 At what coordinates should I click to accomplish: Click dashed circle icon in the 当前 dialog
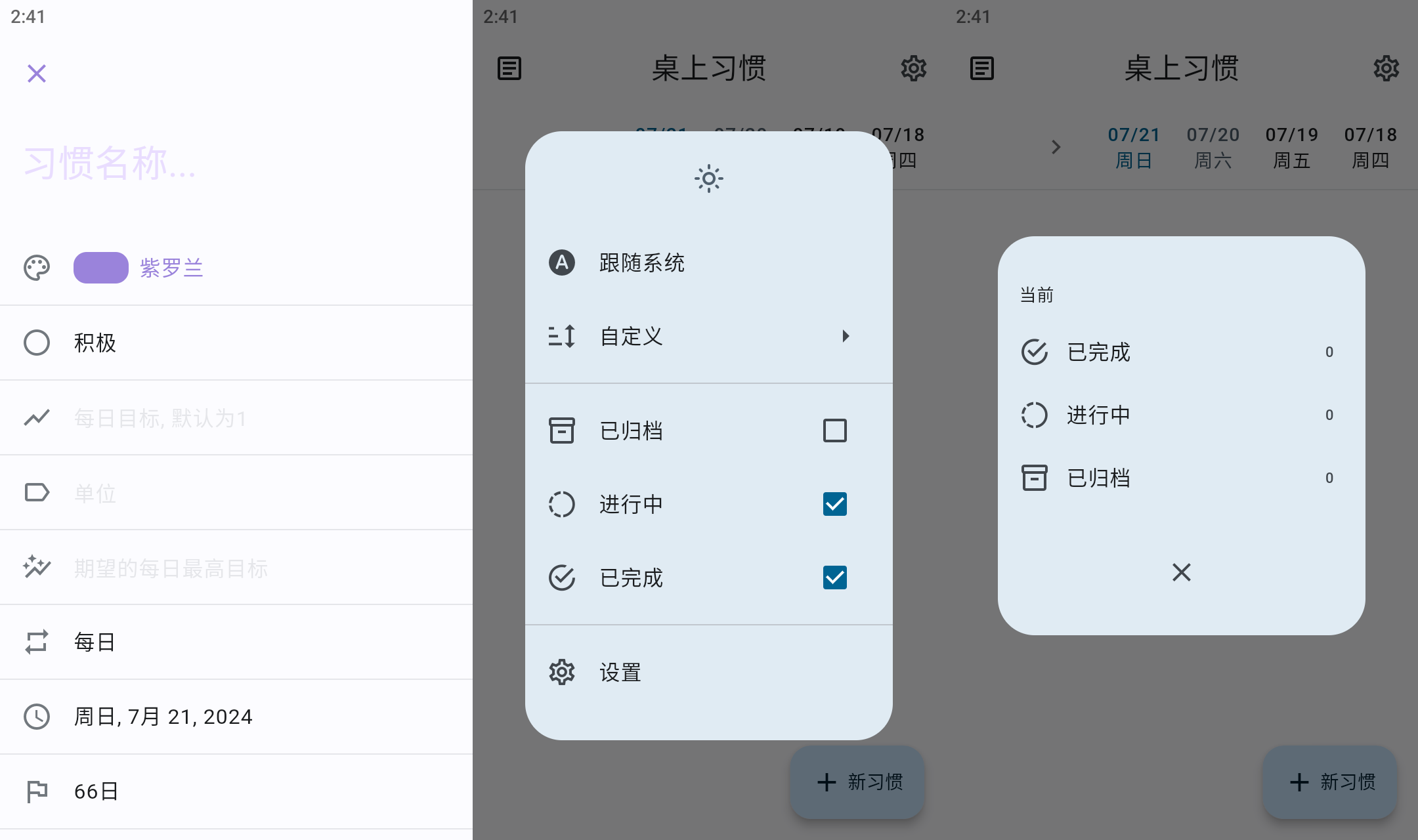tap(1035, 415)
